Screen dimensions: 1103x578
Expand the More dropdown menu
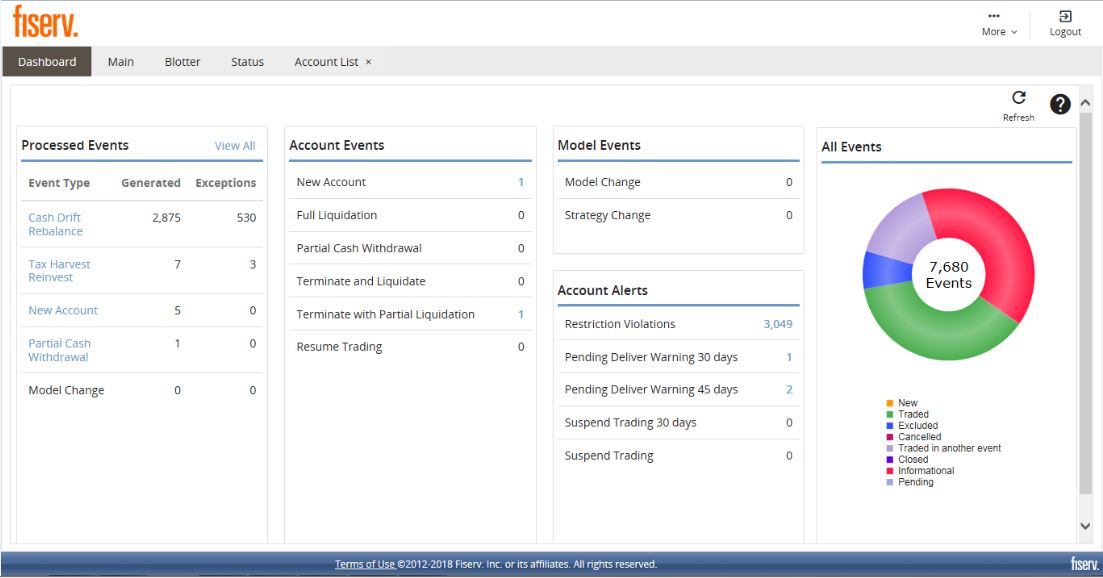click(999, 24)
